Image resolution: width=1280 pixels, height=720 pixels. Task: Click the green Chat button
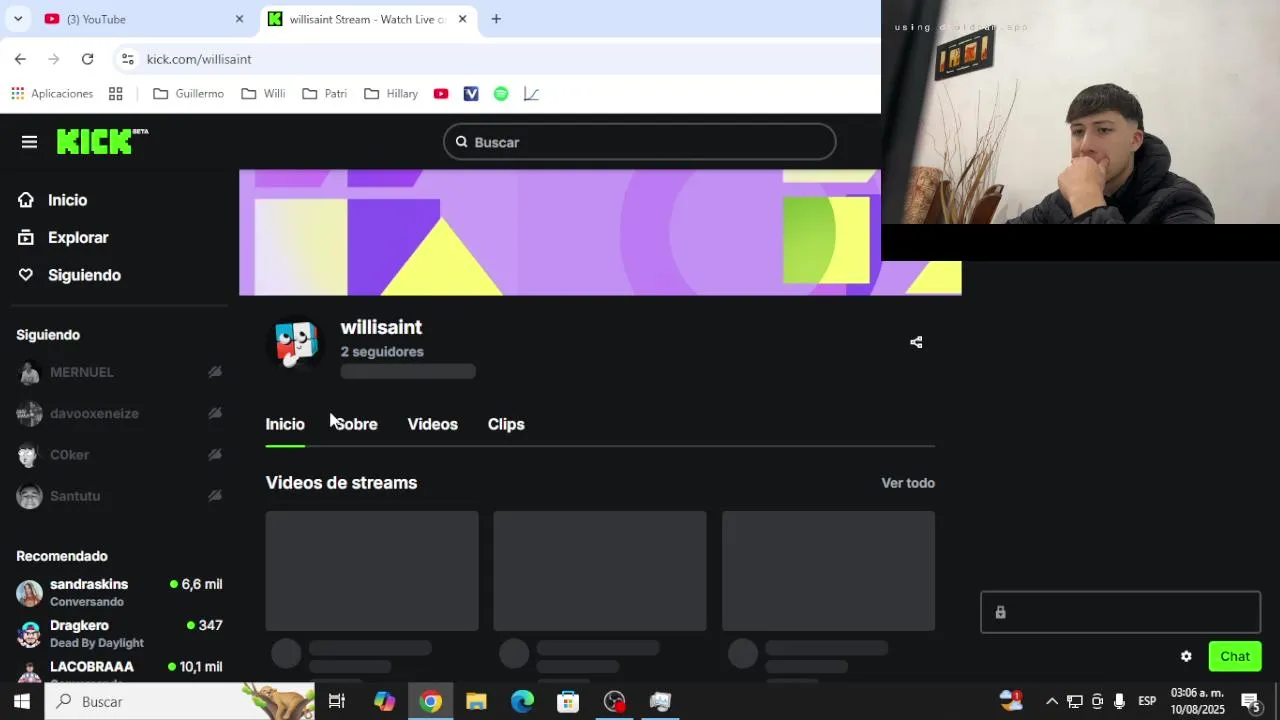tap(1235, 657)
